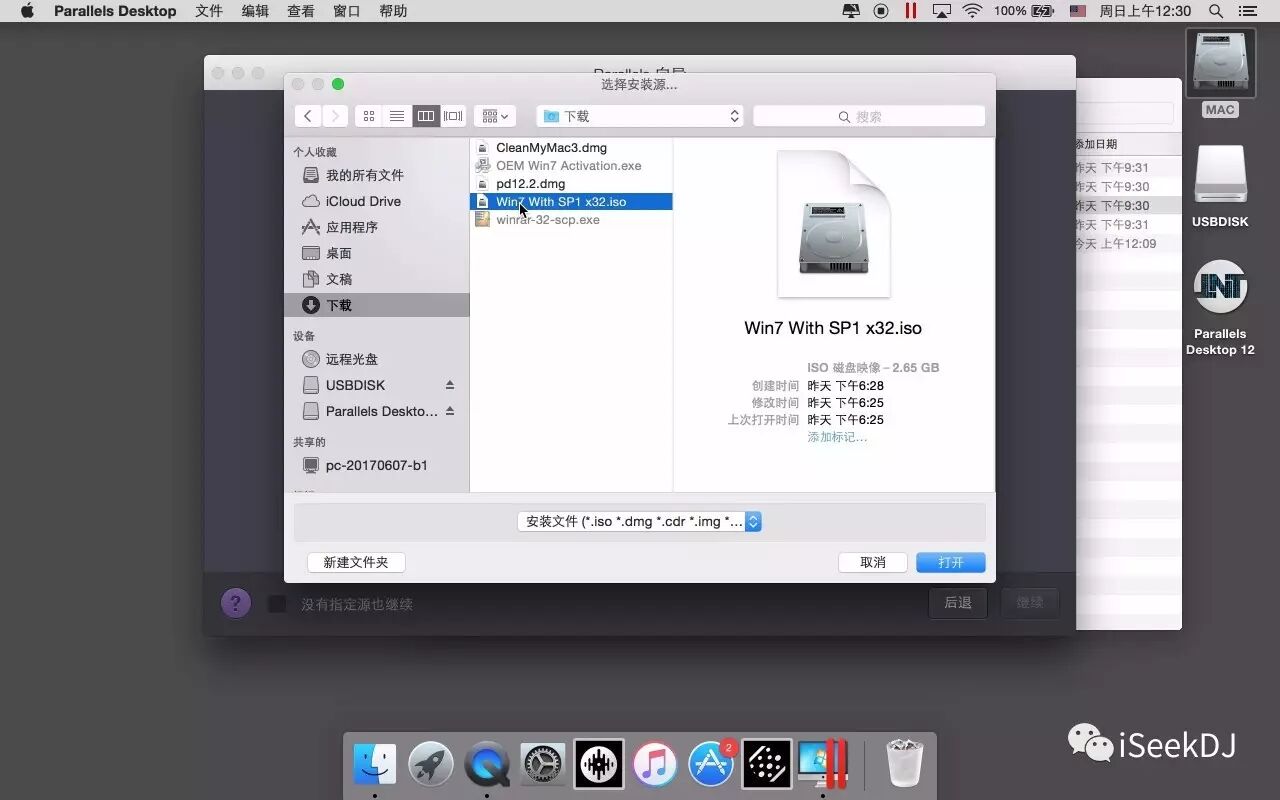Screen dimensions: 1280x800
Task: Click the ISO file preview thumbnail
Action: (x=833, y=223)
